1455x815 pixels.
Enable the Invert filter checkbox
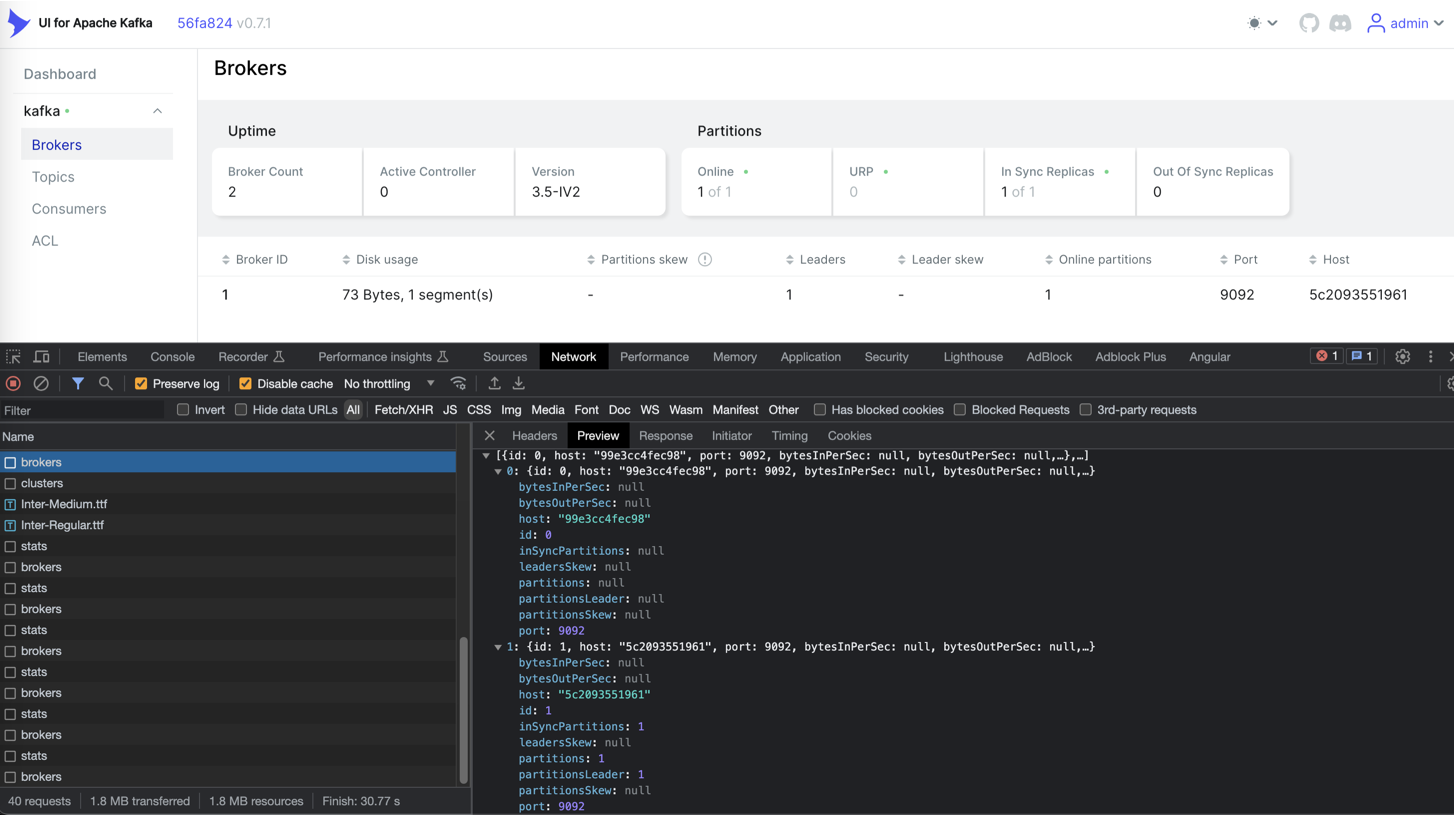182,409
